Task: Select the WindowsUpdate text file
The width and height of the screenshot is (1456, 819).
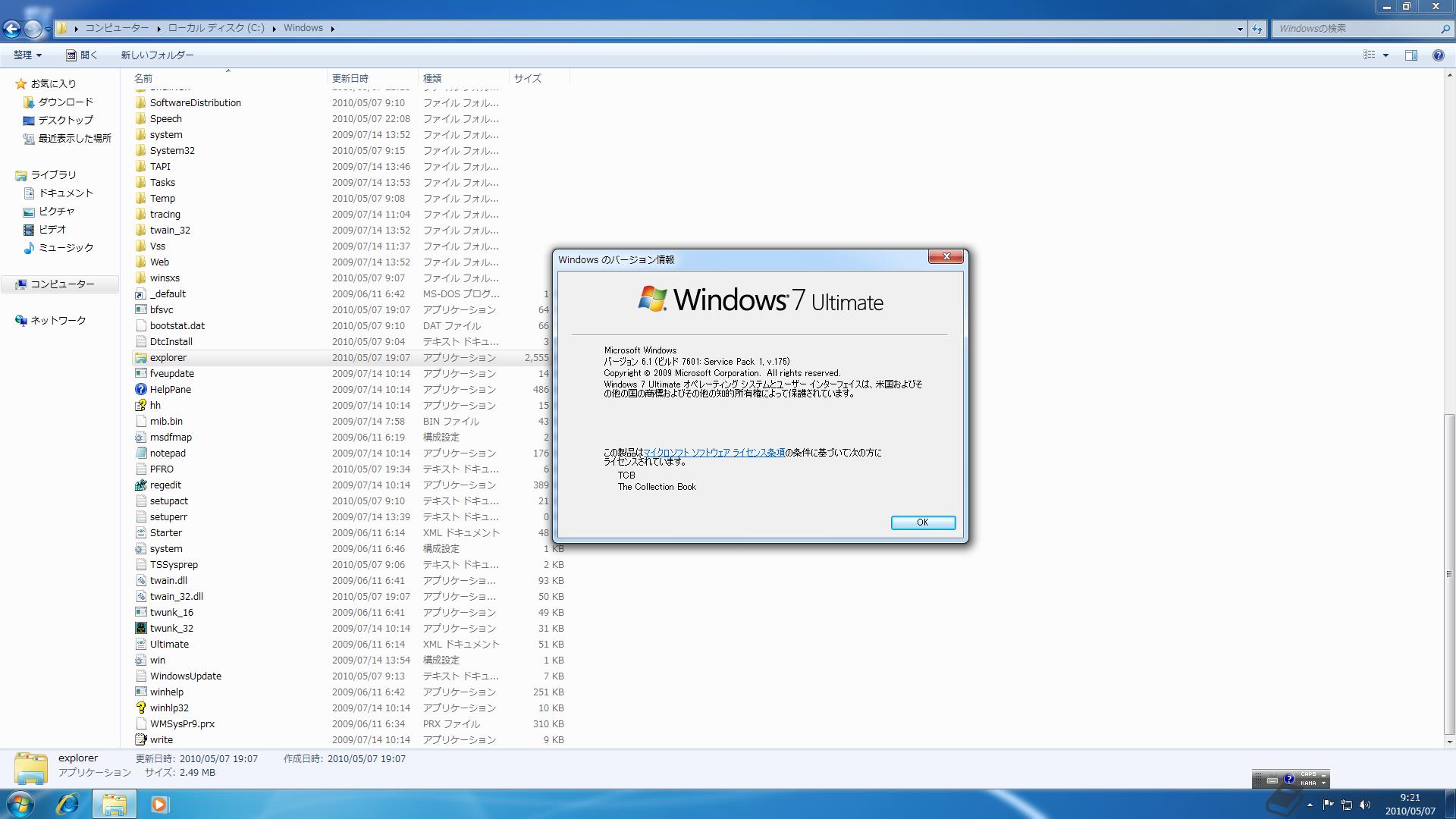Action: pos(186,676)
